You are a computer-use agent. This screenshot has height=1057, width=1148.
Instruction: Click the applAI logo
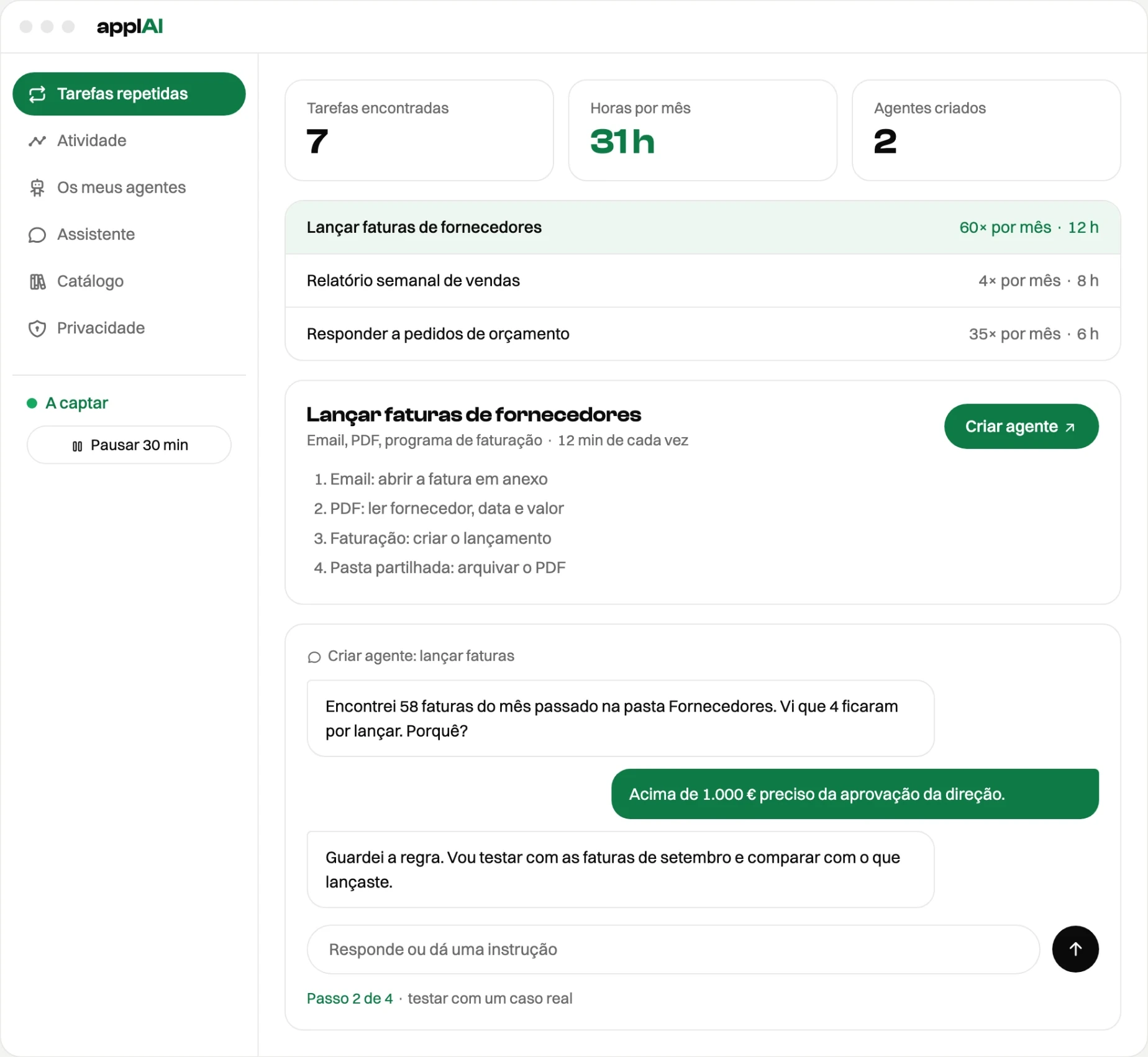[x=130, y=27]
